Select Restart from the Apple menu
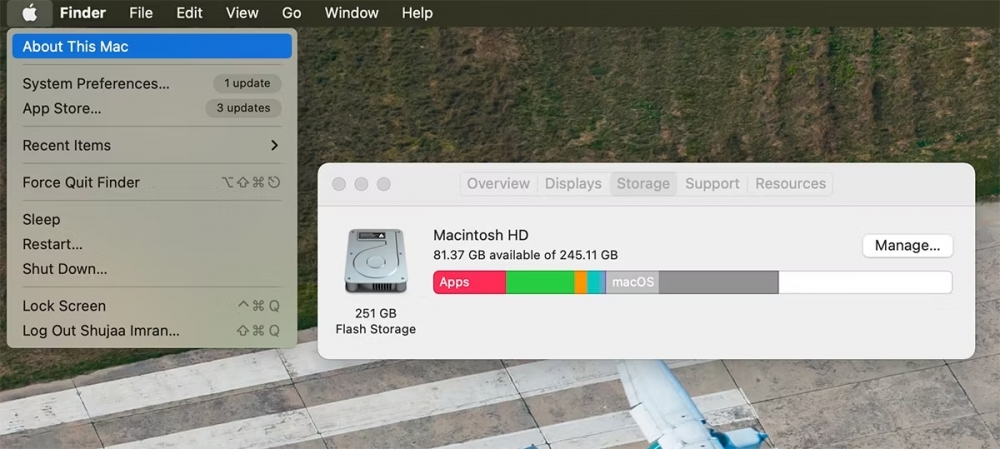Image resolution: width=1000 pixels, height=449 pixels. [x=52, y=244]
